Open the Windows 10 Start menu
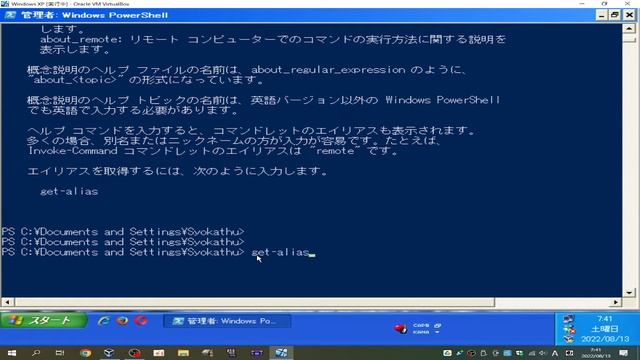Screen dimensions: 640x360 11,353
